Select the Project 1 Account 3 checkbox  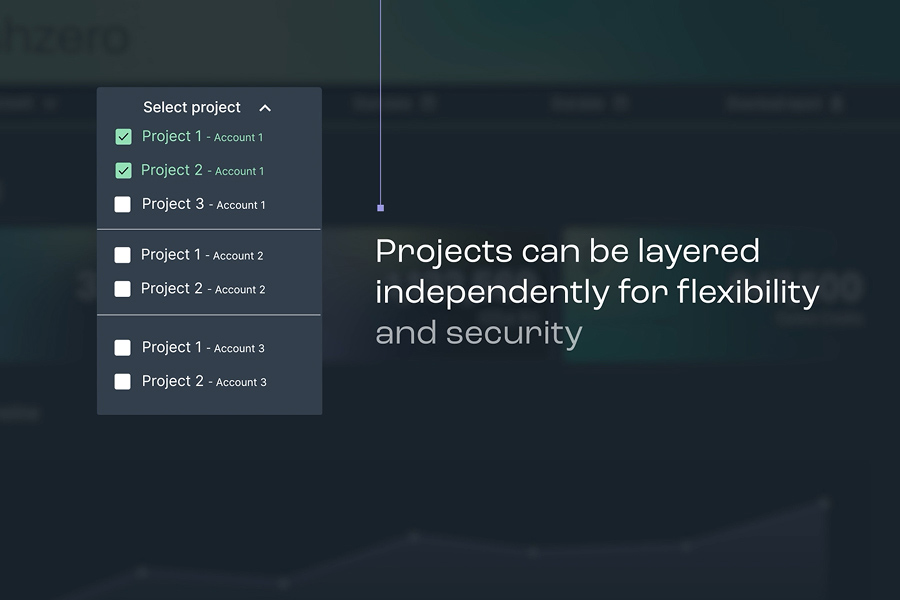122,348
